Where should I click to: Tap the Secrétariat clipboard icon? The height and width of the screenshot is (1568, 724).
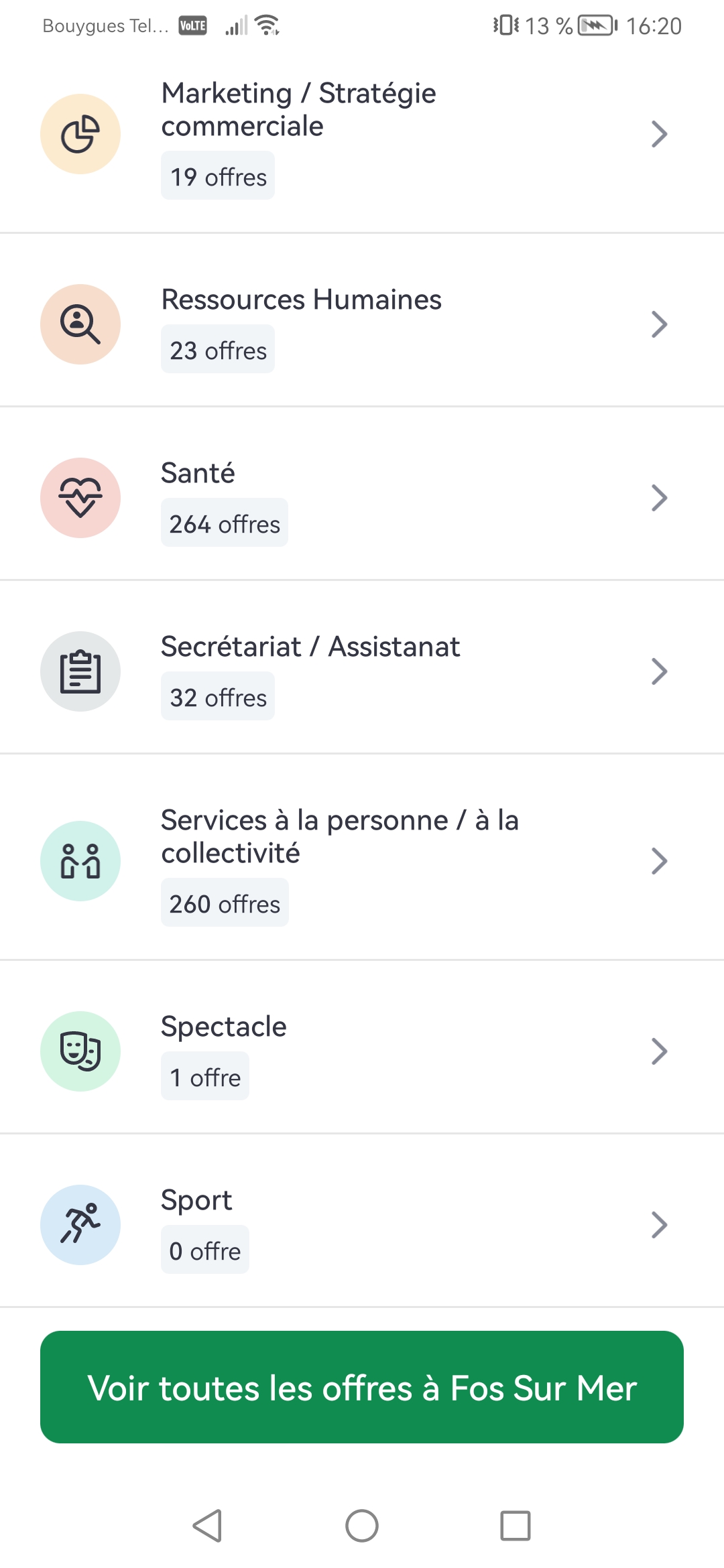pos(80,671)
